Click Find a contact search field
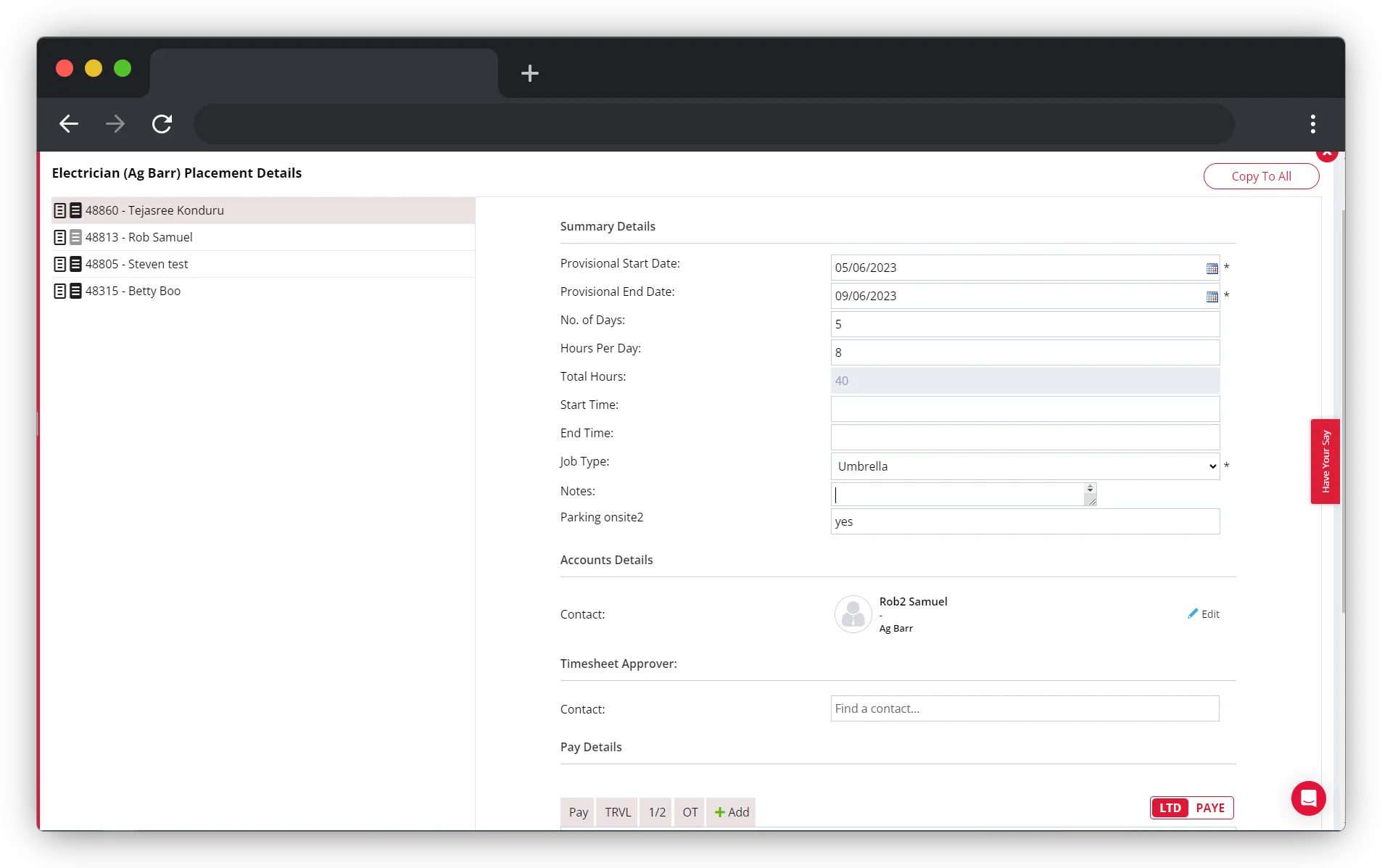The width and height of the screenshot is (1382, 868). (1025, 708)
